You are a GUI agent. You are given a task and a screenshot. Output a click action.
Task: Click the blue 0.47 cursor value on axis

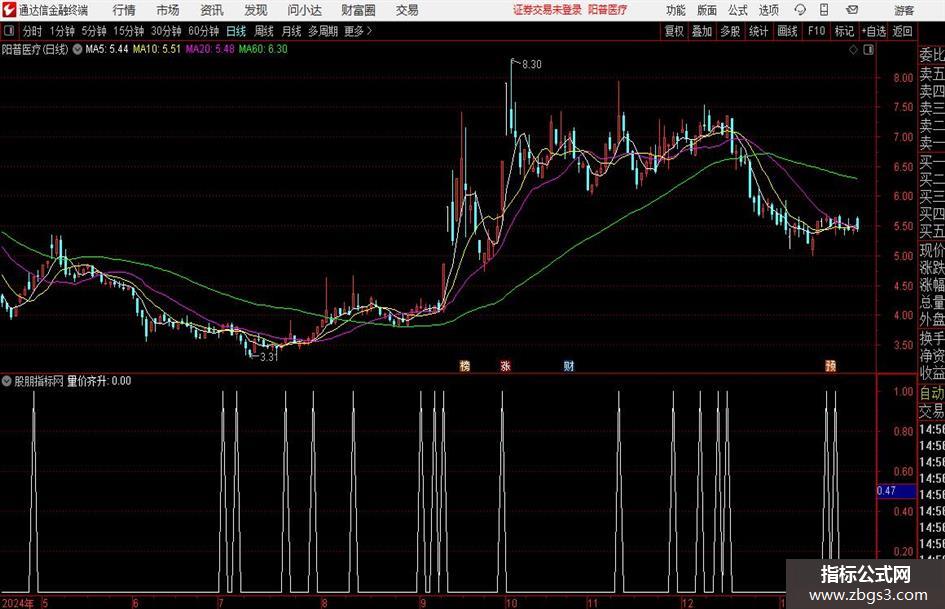coord(896,491)
